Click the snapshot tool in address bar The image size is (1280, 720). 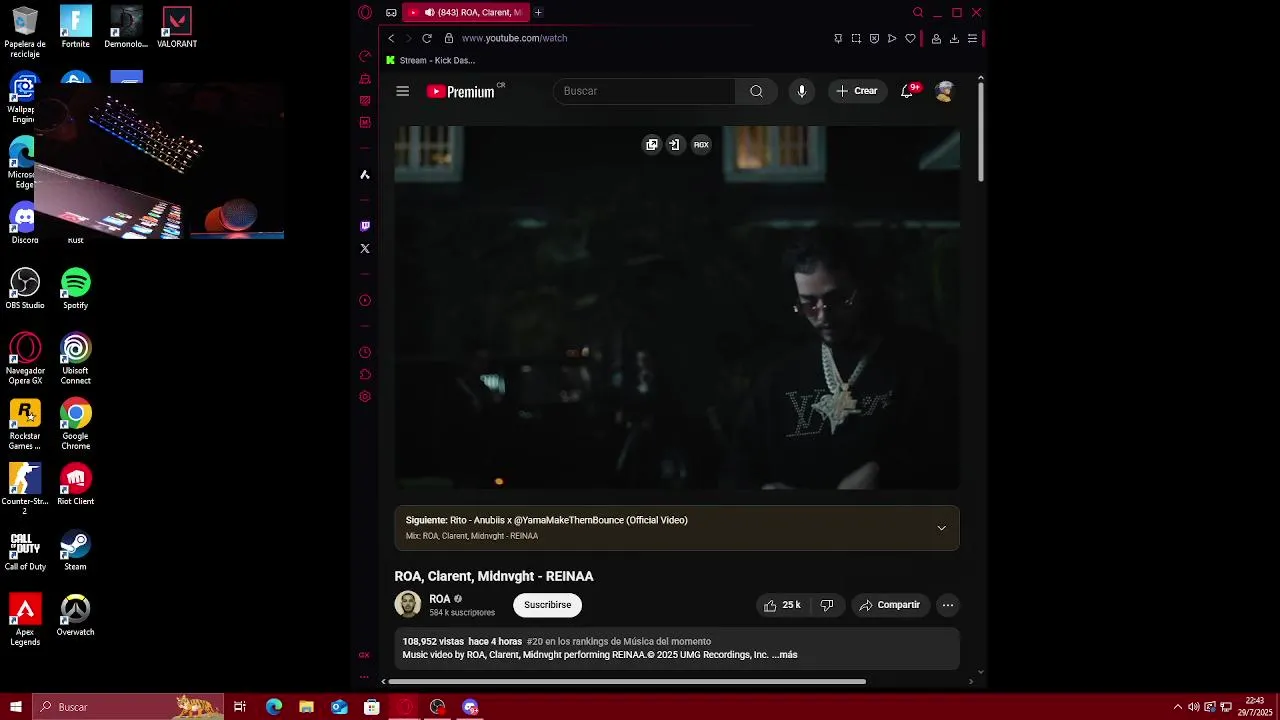click(856, 38)
